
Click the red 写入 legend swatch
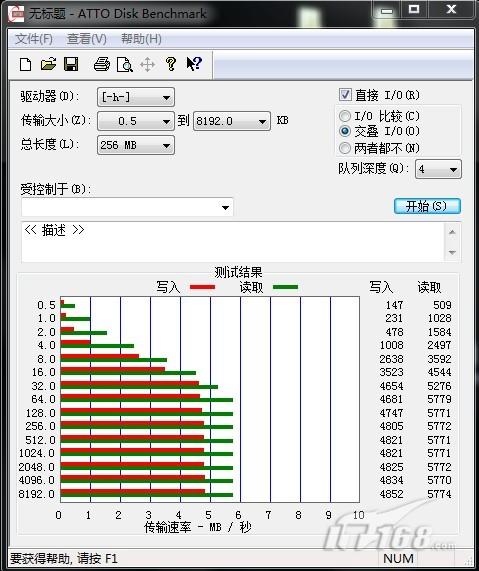pos(203,287)
